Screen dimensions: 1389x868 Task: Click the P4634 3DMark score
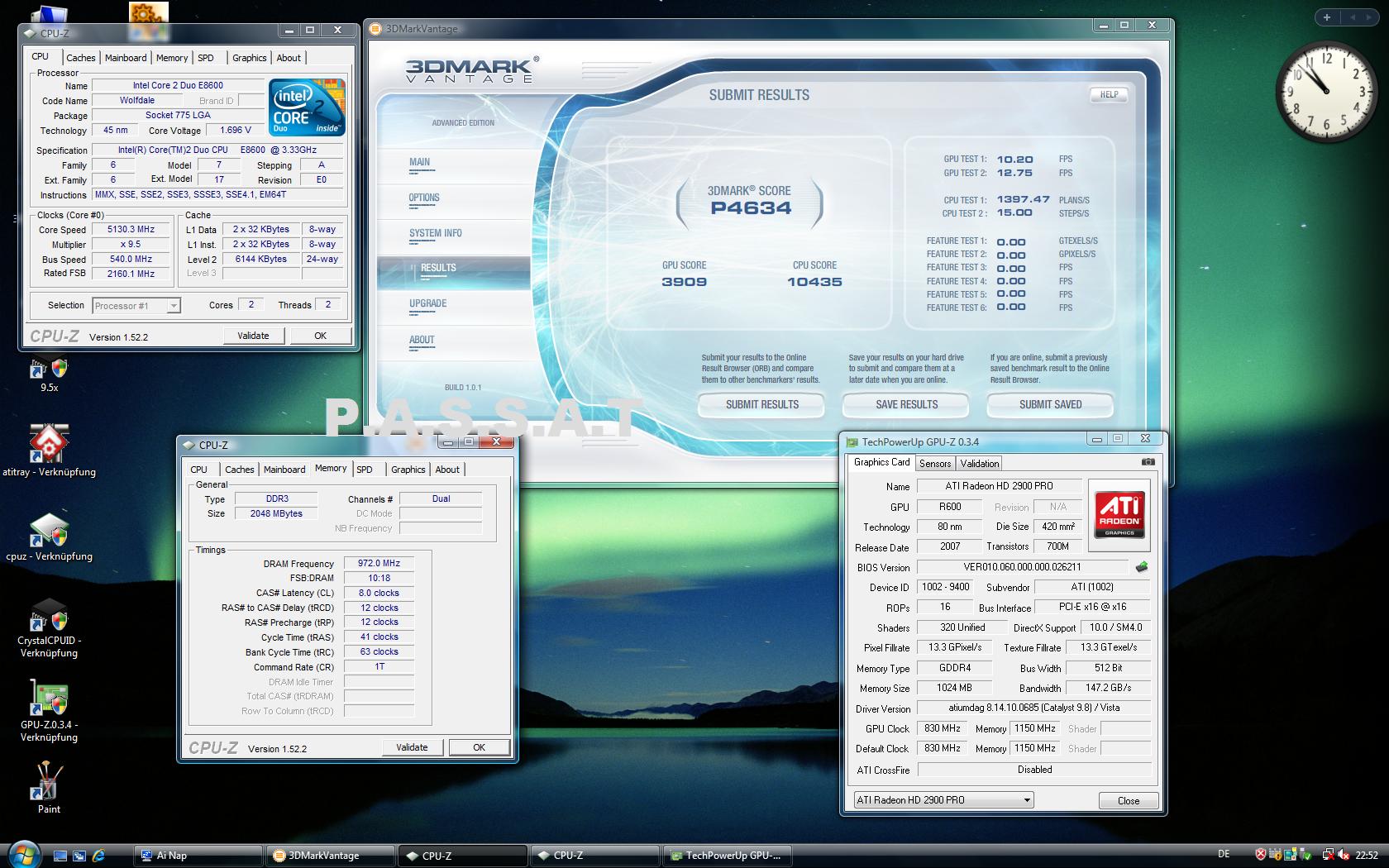[x=751, y=208]
